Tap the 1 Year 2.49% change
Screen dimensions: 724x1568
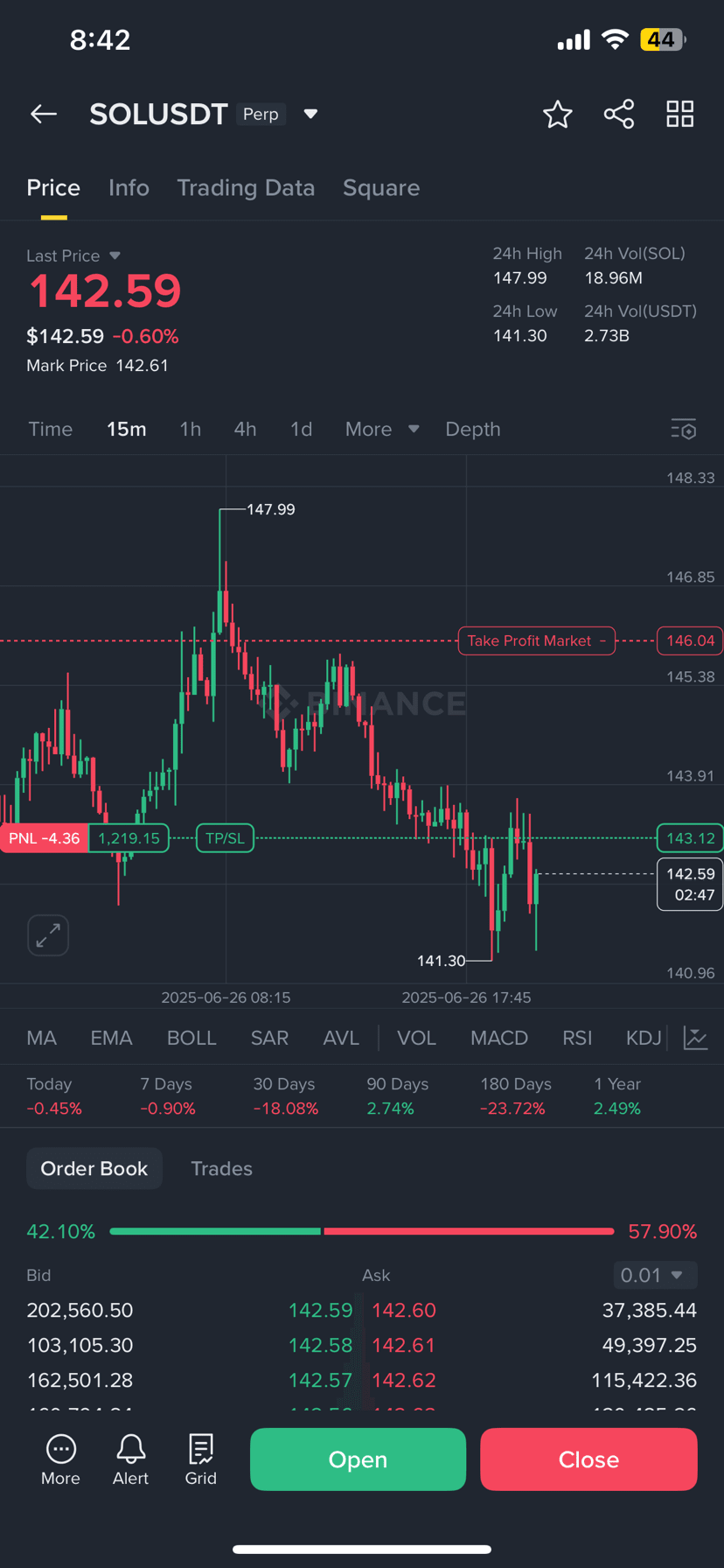[617, 1096]
